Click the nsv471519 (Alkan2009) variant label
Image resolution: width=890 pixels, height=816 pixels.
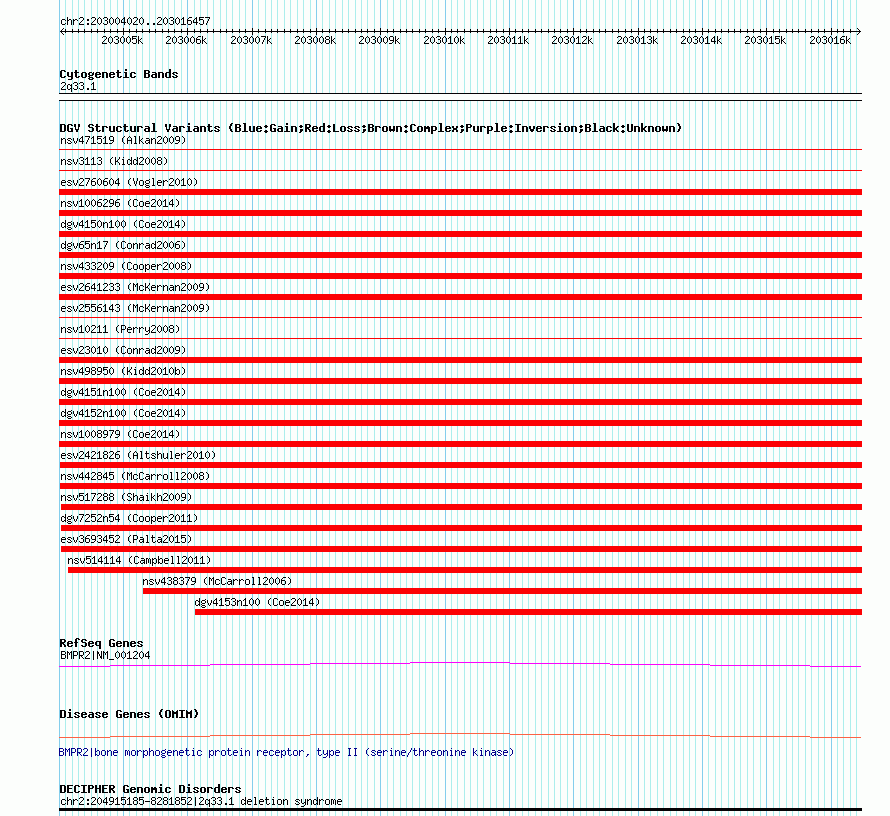coord(123,140)
